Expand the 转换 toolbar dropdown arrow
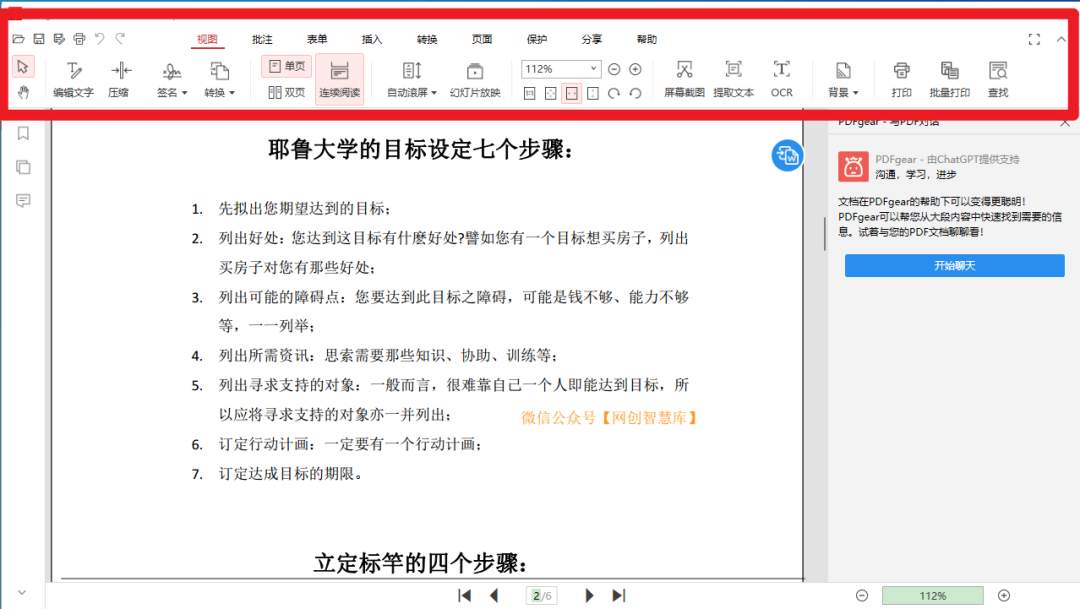The image size is (1080, 609). (x=231, y=93)
